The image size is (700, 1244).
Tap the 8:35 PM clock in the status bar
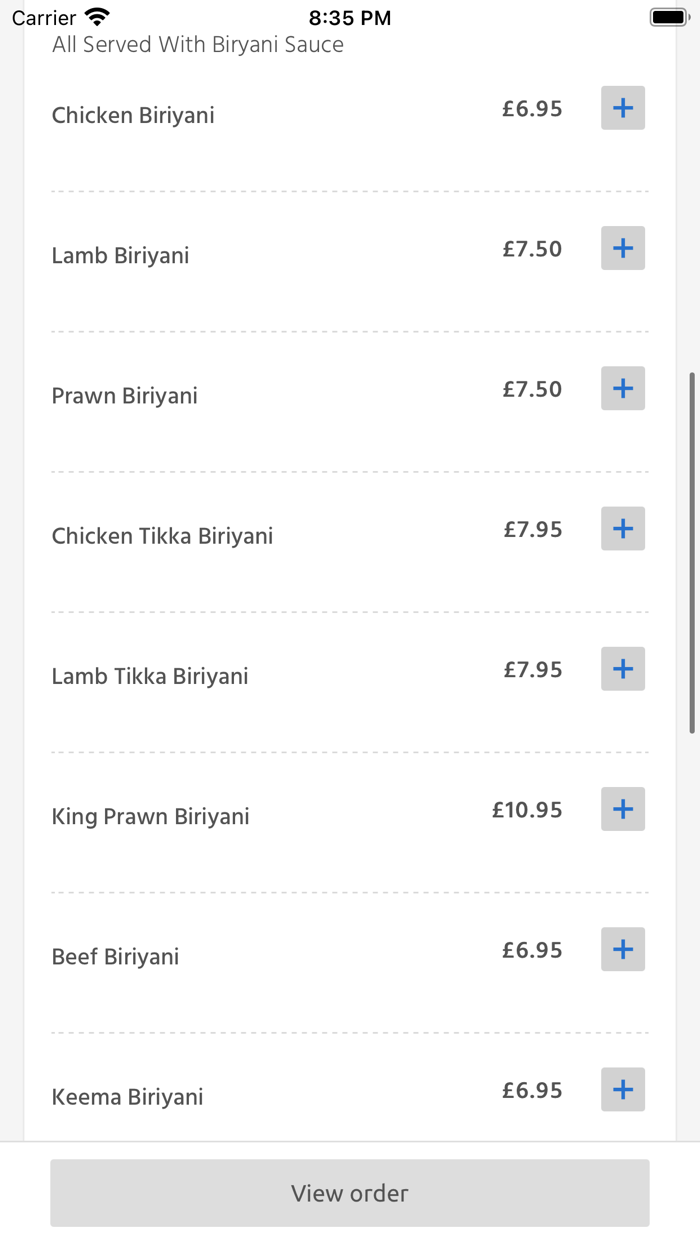(x=350, y=16)
